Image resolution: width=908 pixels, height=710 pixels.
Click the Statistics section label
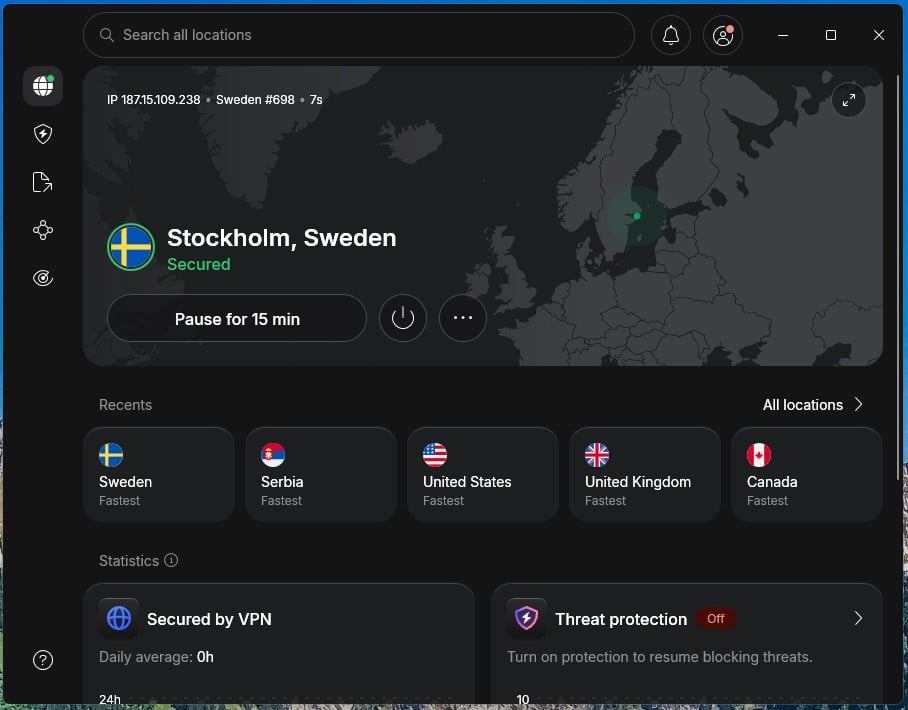pos(129,561)
